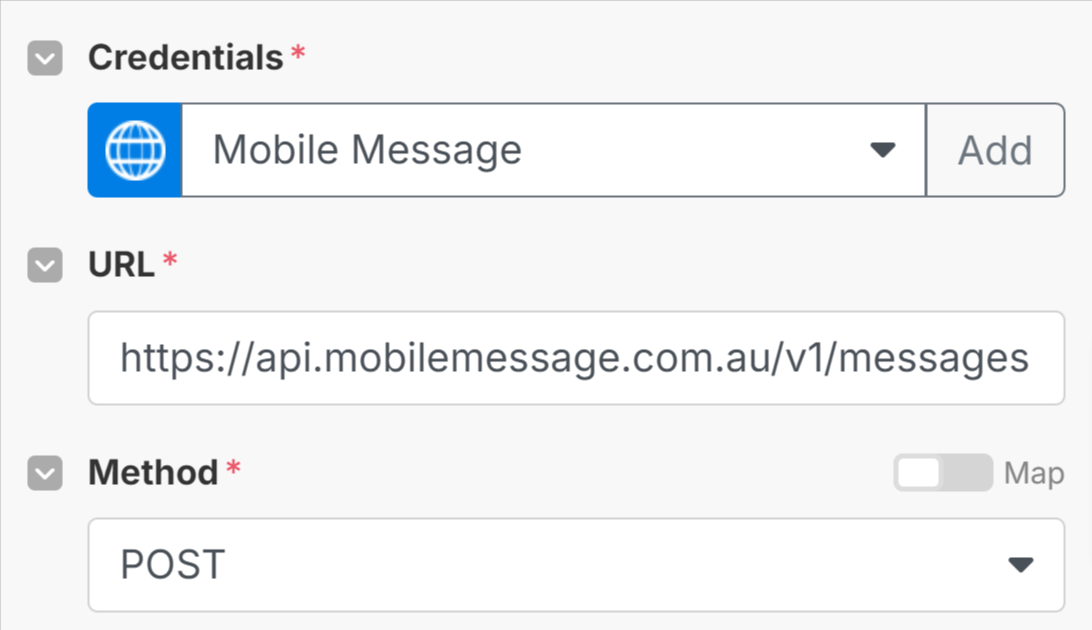Select the Mobile Message credentials dropdown

540,150
